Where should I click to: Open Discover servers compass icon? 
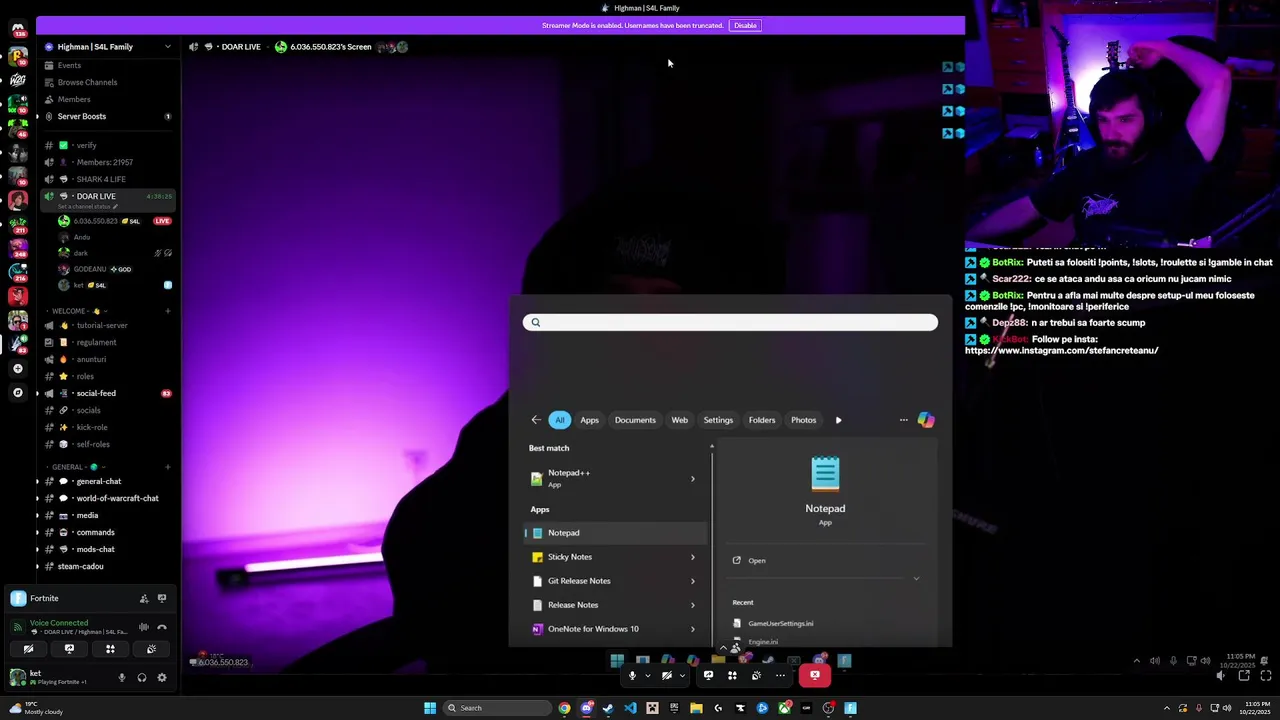tap(17, 393)
